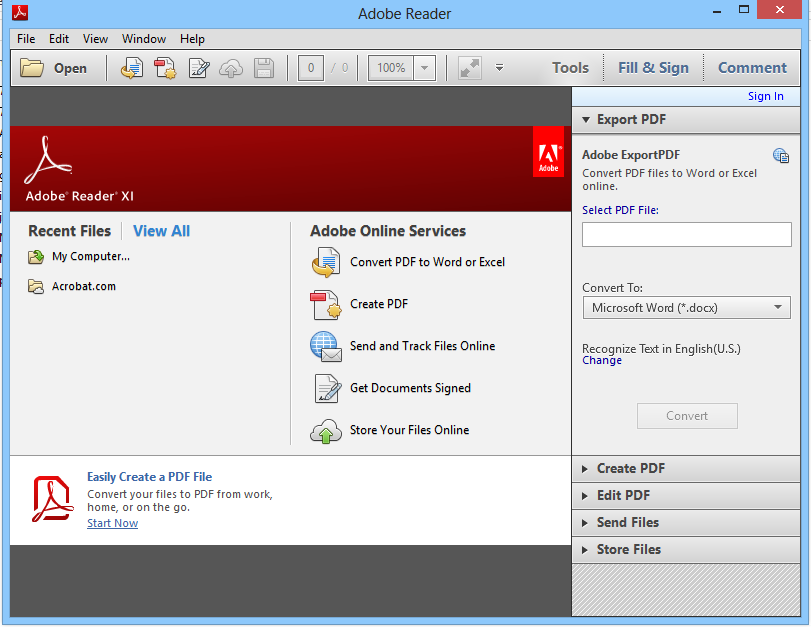Image resolution: width=811 pixels, height=627 pixels.
Task: Click the Get Documents Signed icon
Action: pos(327,389)
